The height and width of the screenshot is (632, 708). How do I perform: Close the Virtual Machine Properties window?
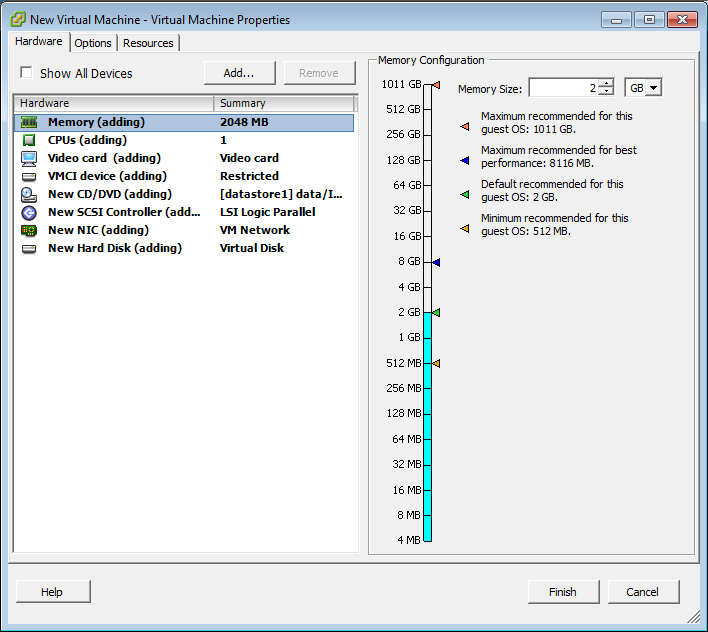[x=682, y=20]
